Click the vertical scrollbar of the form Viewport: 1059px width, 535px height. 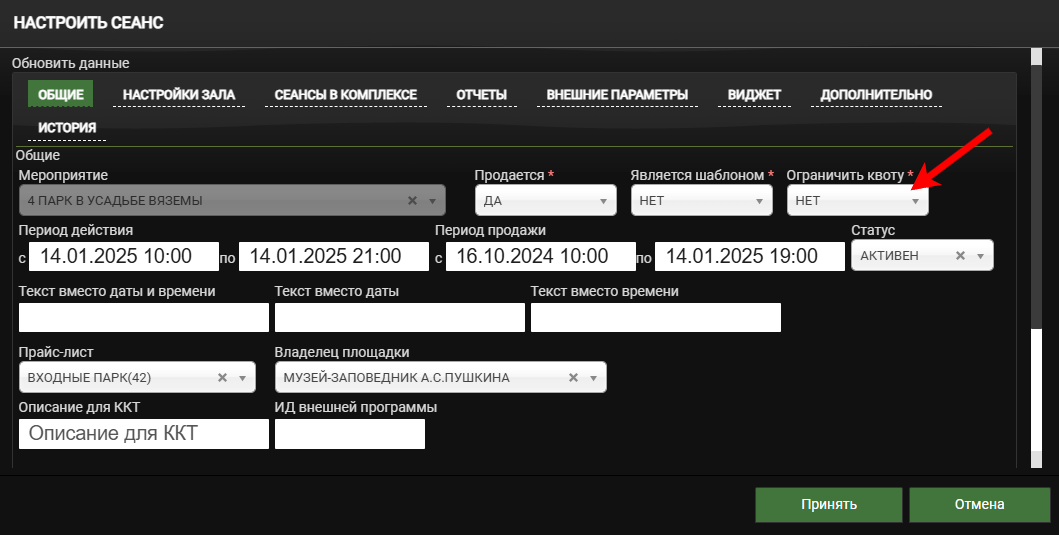(1036, 200)
